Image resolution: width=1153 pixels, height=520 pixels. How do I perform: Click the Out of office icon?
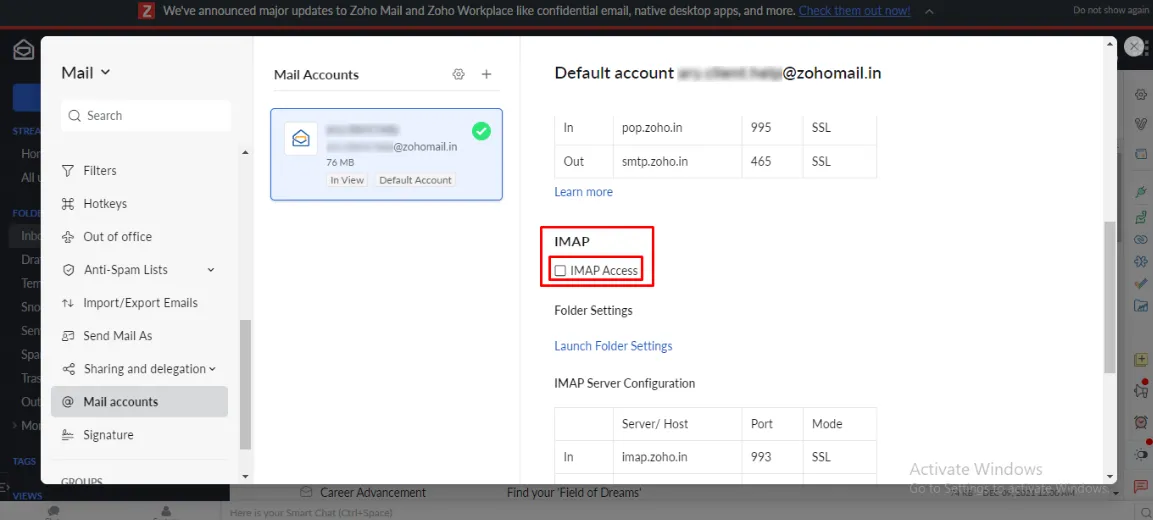tap(68, 237)
